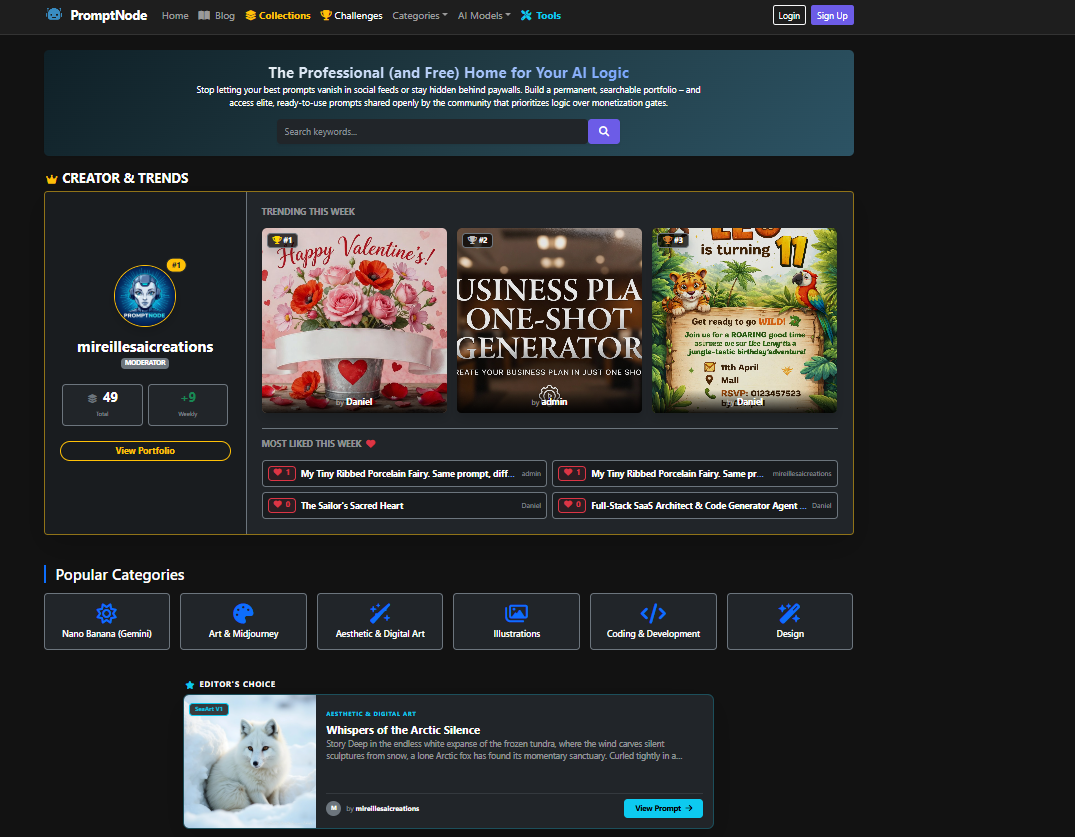Select the Coding & Development code icon
This screenshot has height=837, width=1075.
click(653, 613)
